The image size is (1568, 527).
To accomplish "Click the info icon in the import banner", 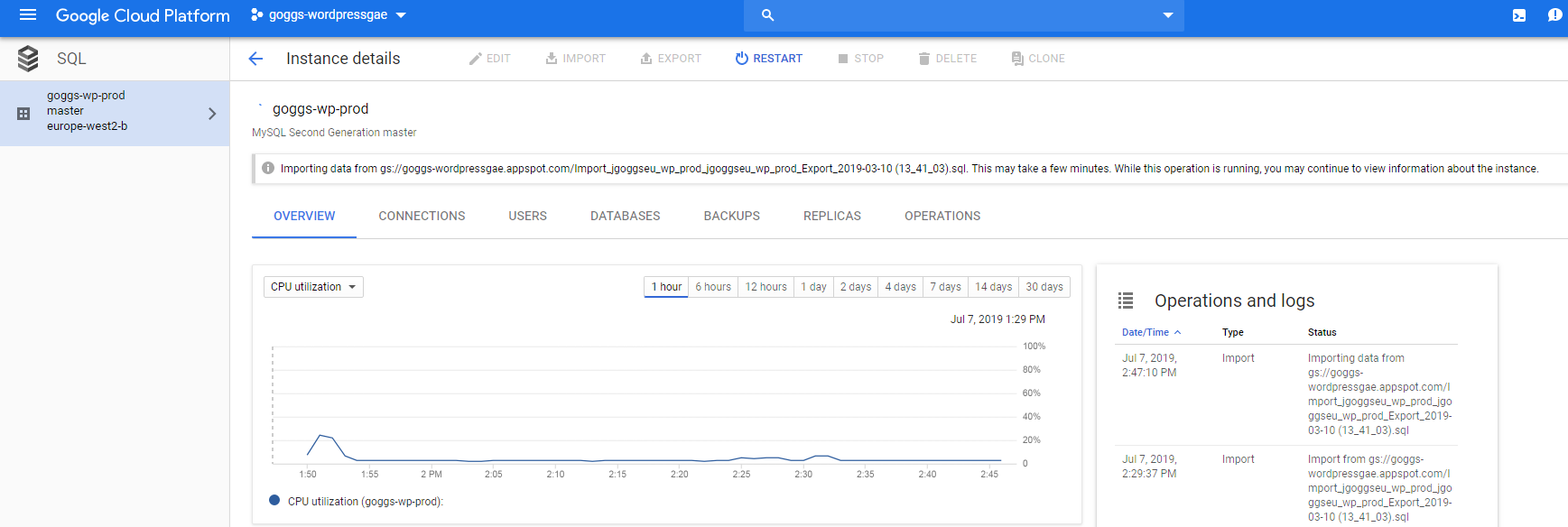I will 268,168.
